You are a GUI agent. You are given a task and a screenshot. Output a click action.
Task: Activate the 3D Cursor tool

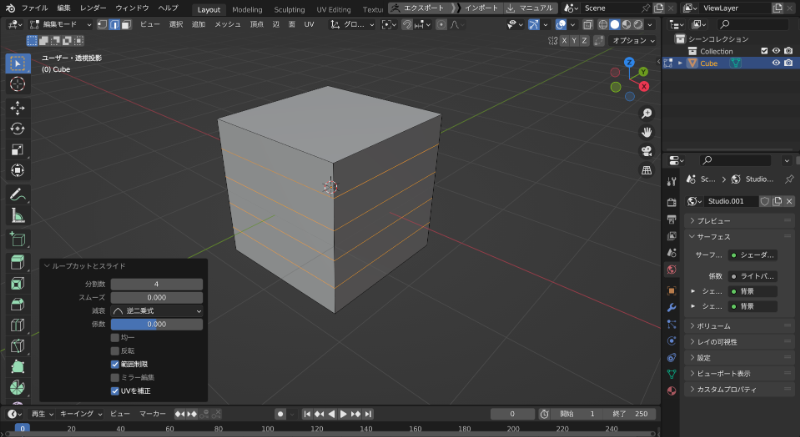pos(17,84)
